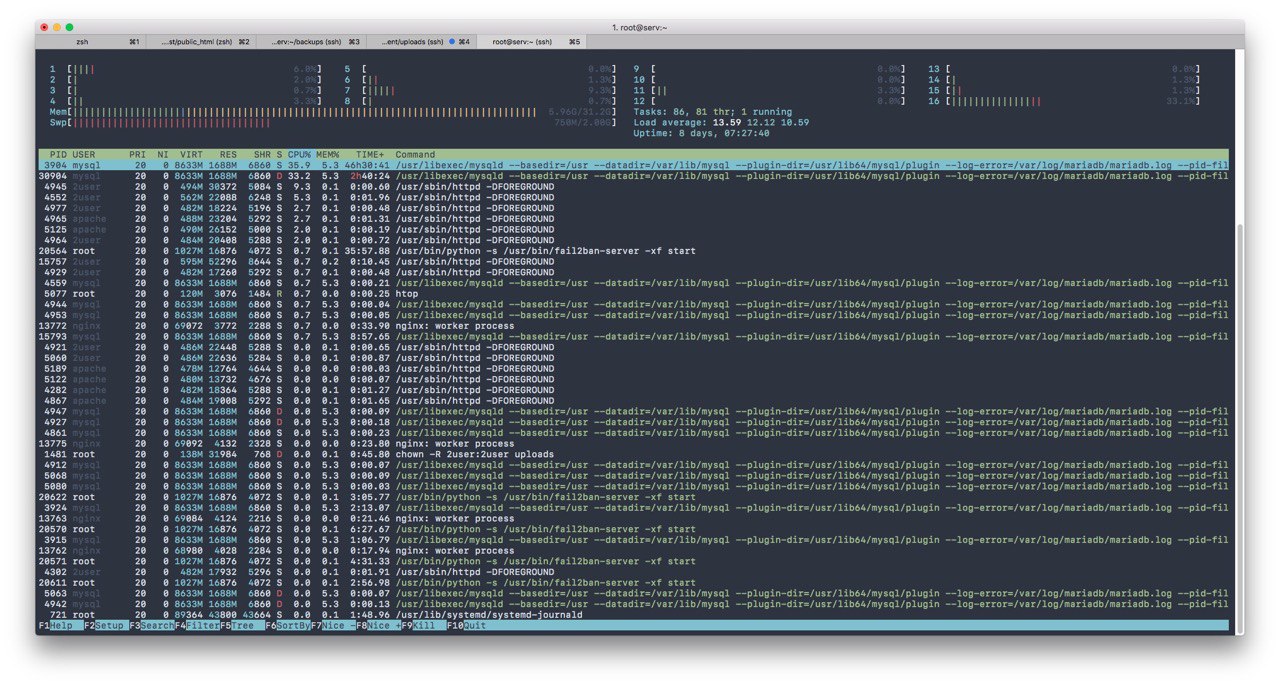Image resolution: width=1280 pixels, height=686 pixels.
Task: Open the F6 SortBy menu
Action: click(293, 625)
